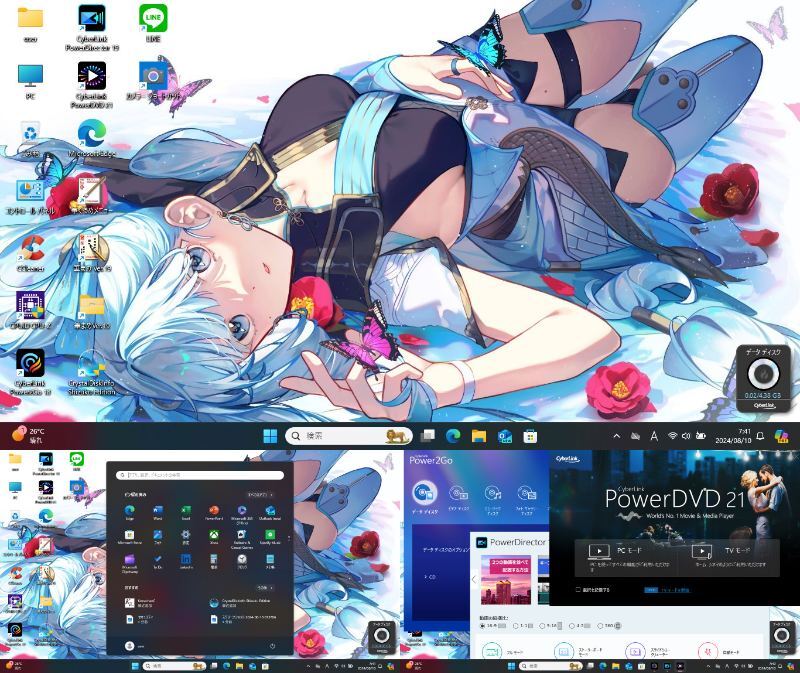Tick the remember choice checkbox in PowerDVD
Image resolution: width=800 pixels, height=673 pixels.
tap(578, 590)
